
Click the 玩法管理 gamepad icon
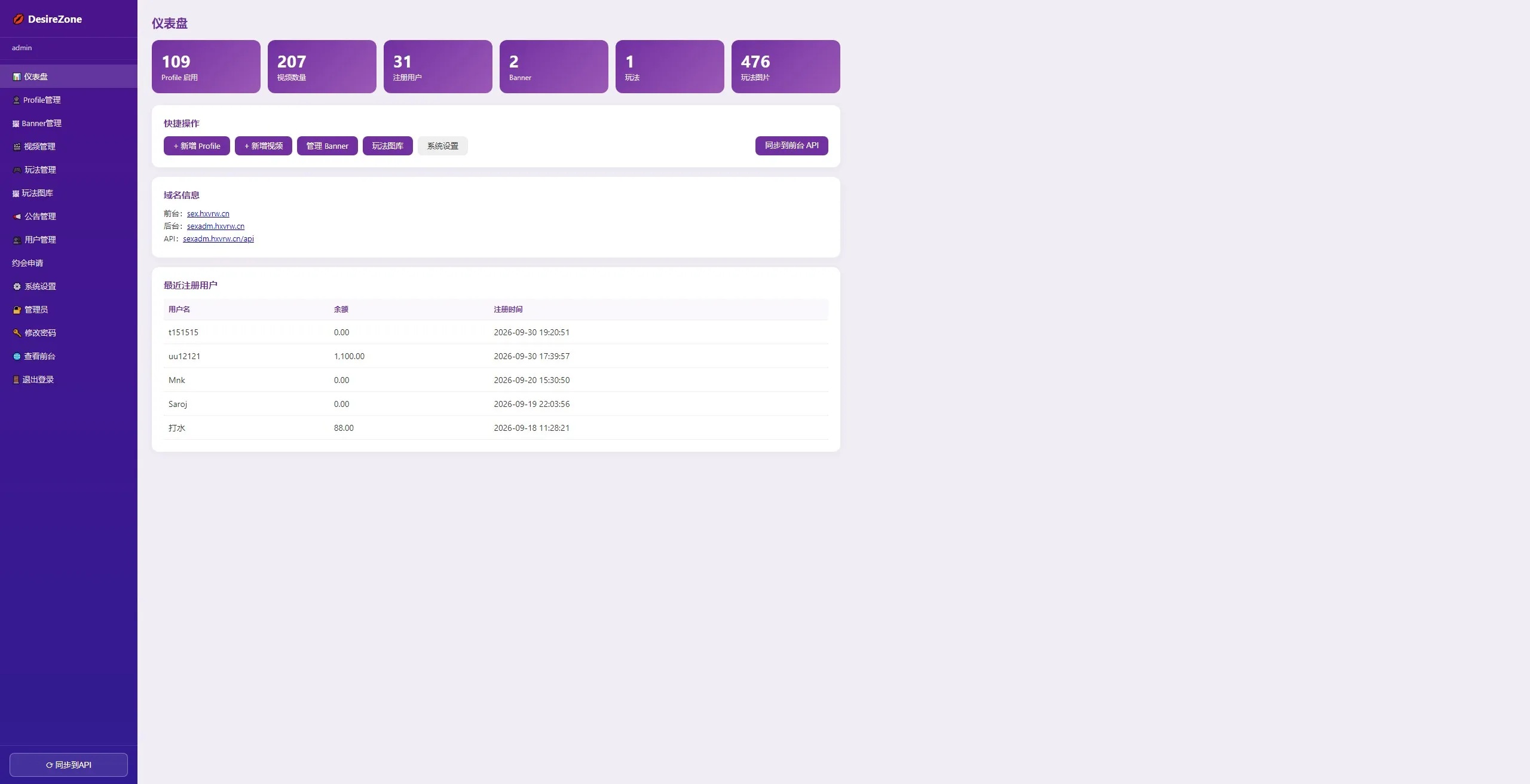coord(17,170)
